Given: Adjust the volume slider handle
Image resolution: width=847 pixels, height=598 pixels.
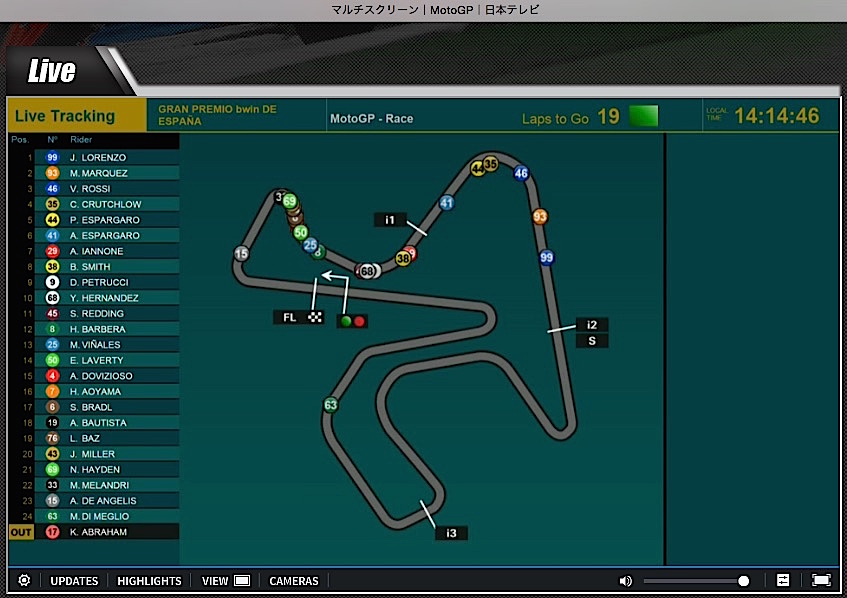Looking at the screenshot, I should click(x=743, y=581).
